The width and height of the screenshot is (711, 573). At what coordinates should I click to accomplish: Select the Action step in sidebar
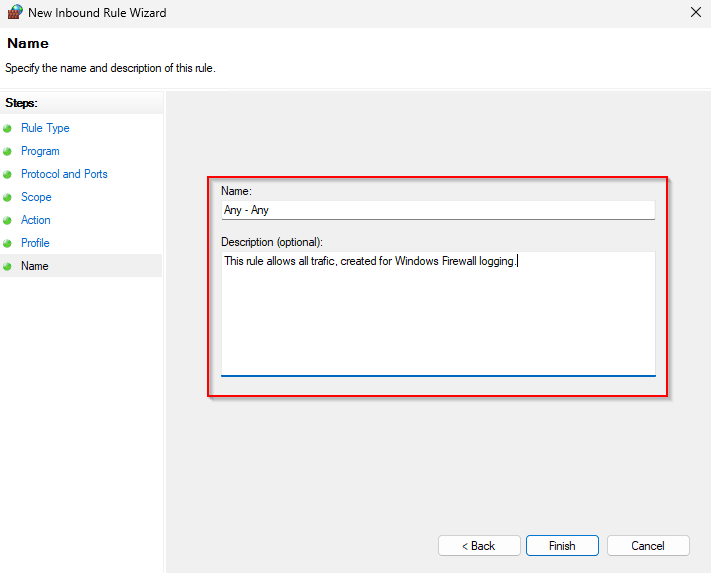click(35, 220)
